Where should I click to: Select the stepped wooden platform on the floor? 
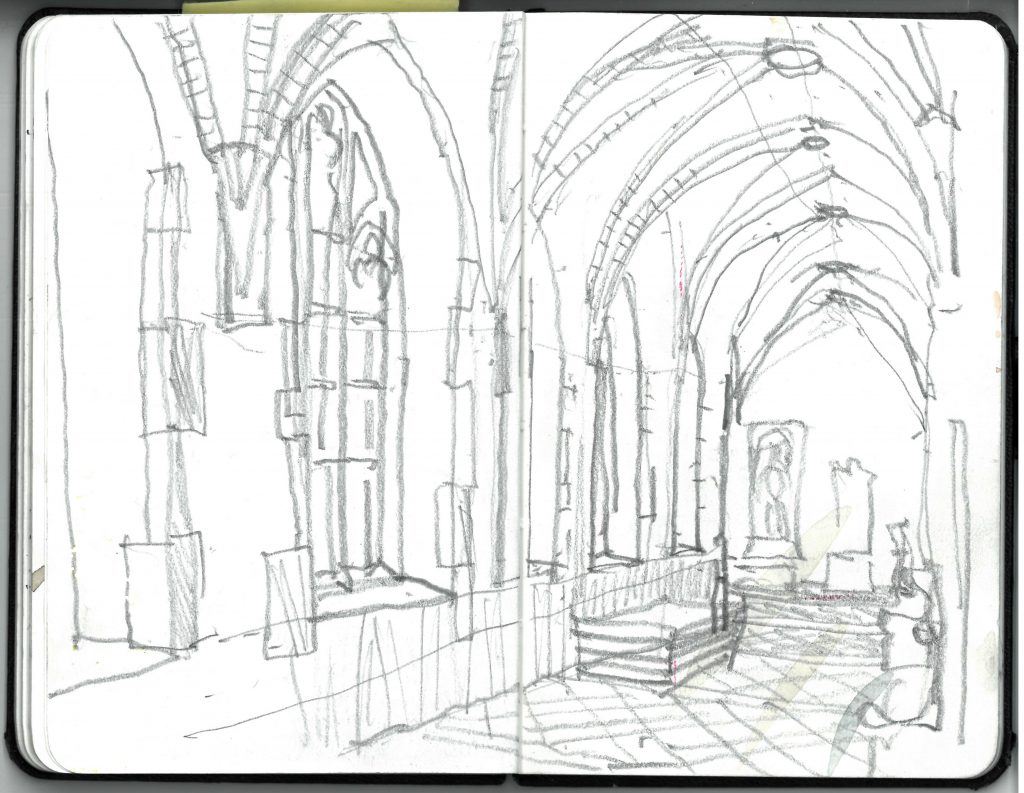point(650,642)
